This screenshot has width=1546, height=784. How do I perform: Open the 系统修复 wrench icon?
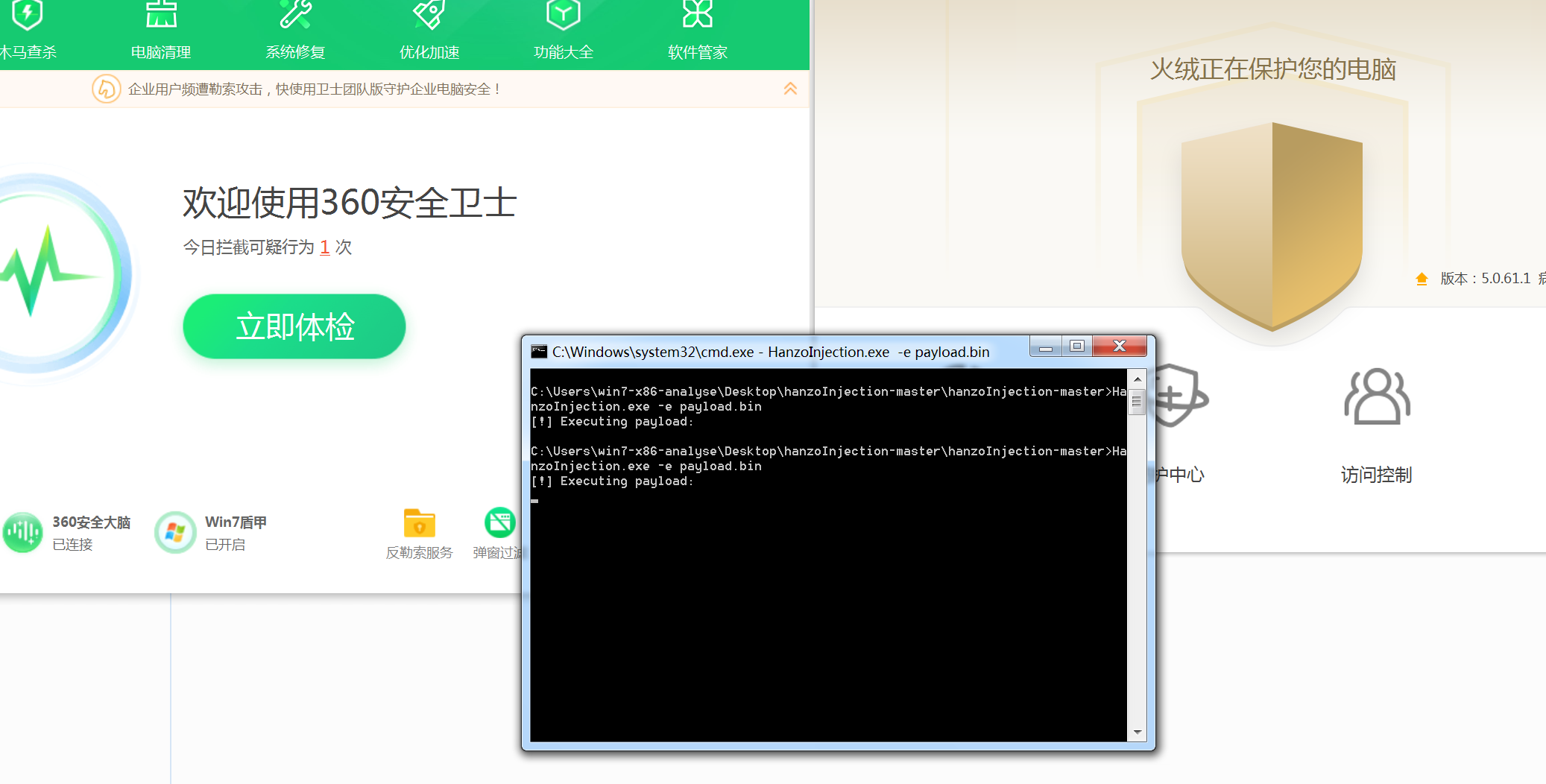click(295, 13)
